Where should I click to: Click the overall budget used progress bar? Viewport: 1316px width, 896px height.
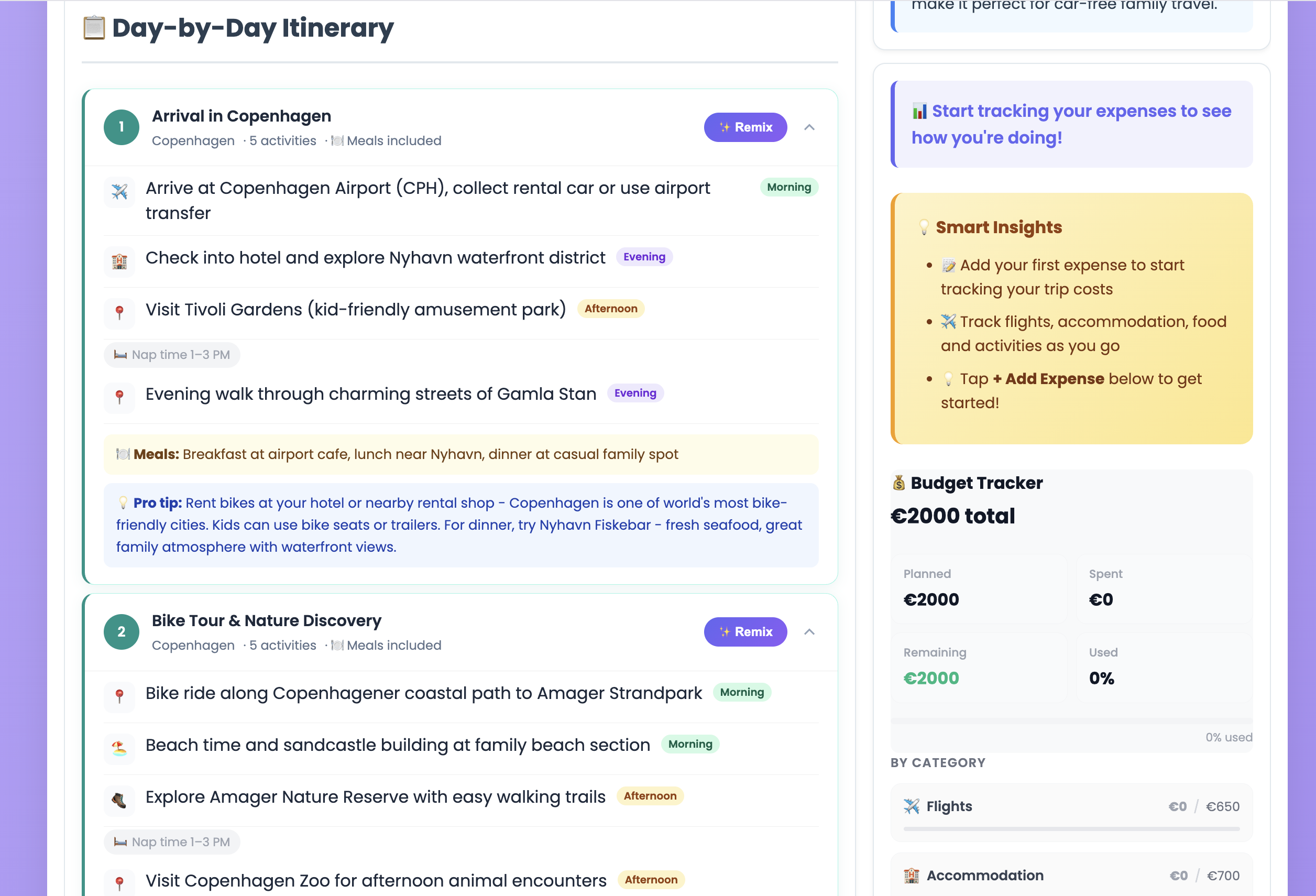pos(1071,721)
